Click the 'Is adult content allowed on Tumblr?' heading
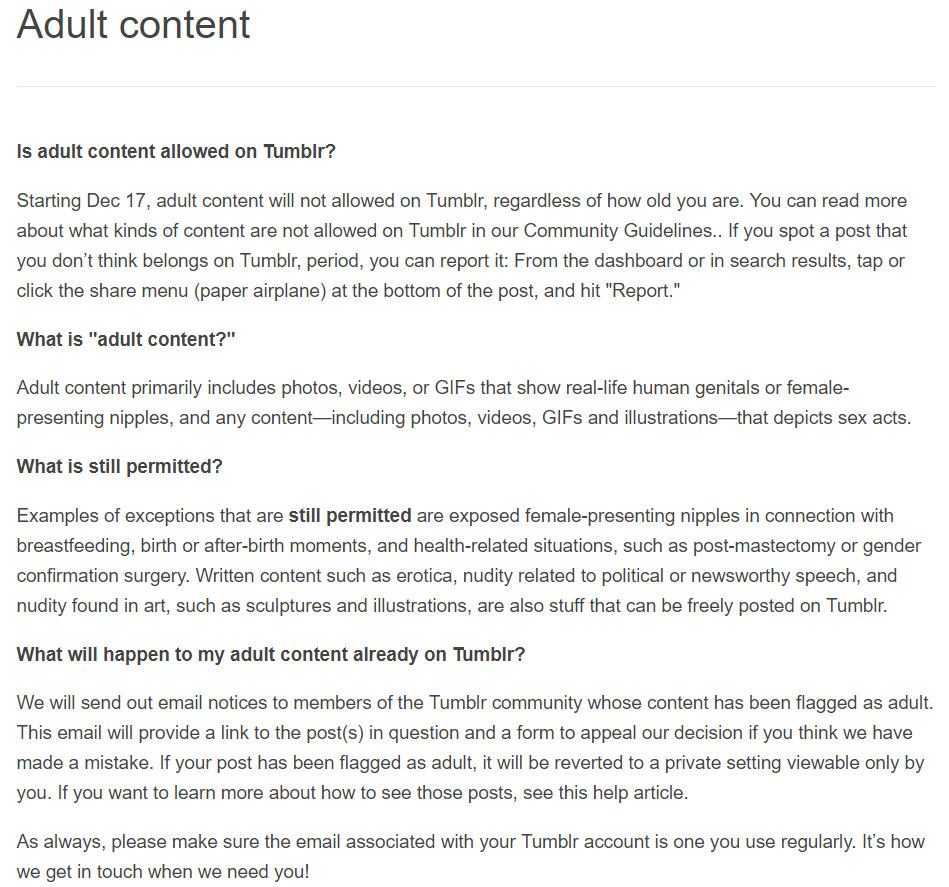949x887 pixels. (x=176, y=151)
